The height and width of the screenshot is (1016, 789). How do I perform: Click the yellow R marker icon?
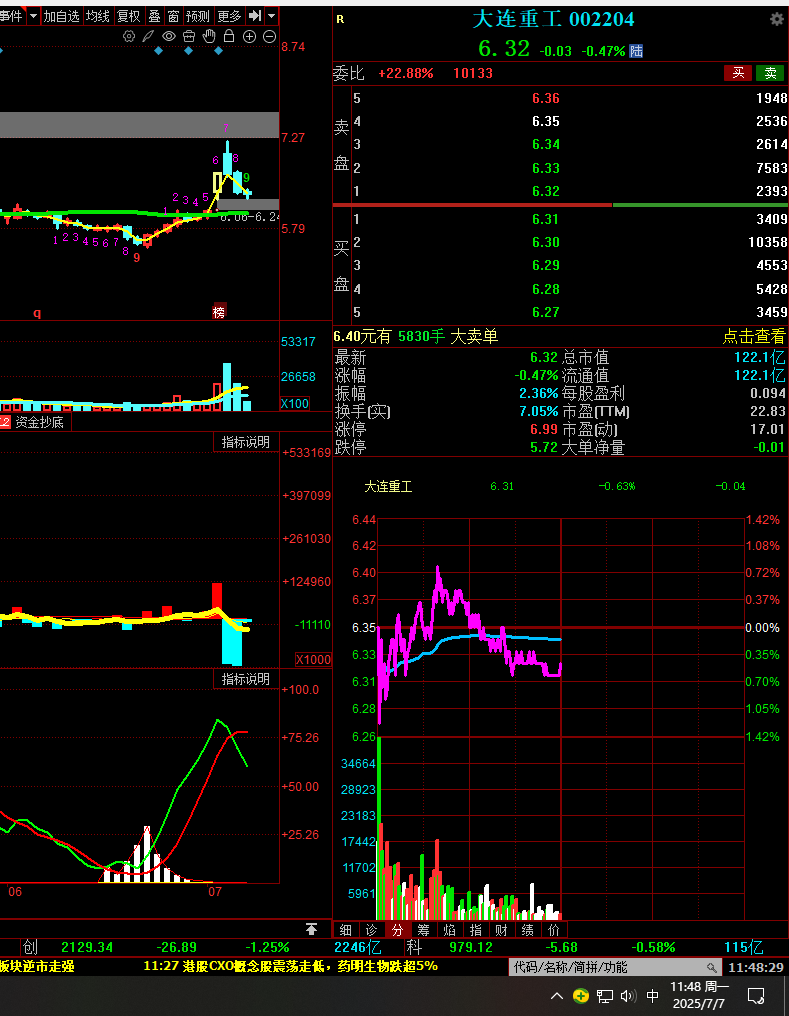[340, 19]
